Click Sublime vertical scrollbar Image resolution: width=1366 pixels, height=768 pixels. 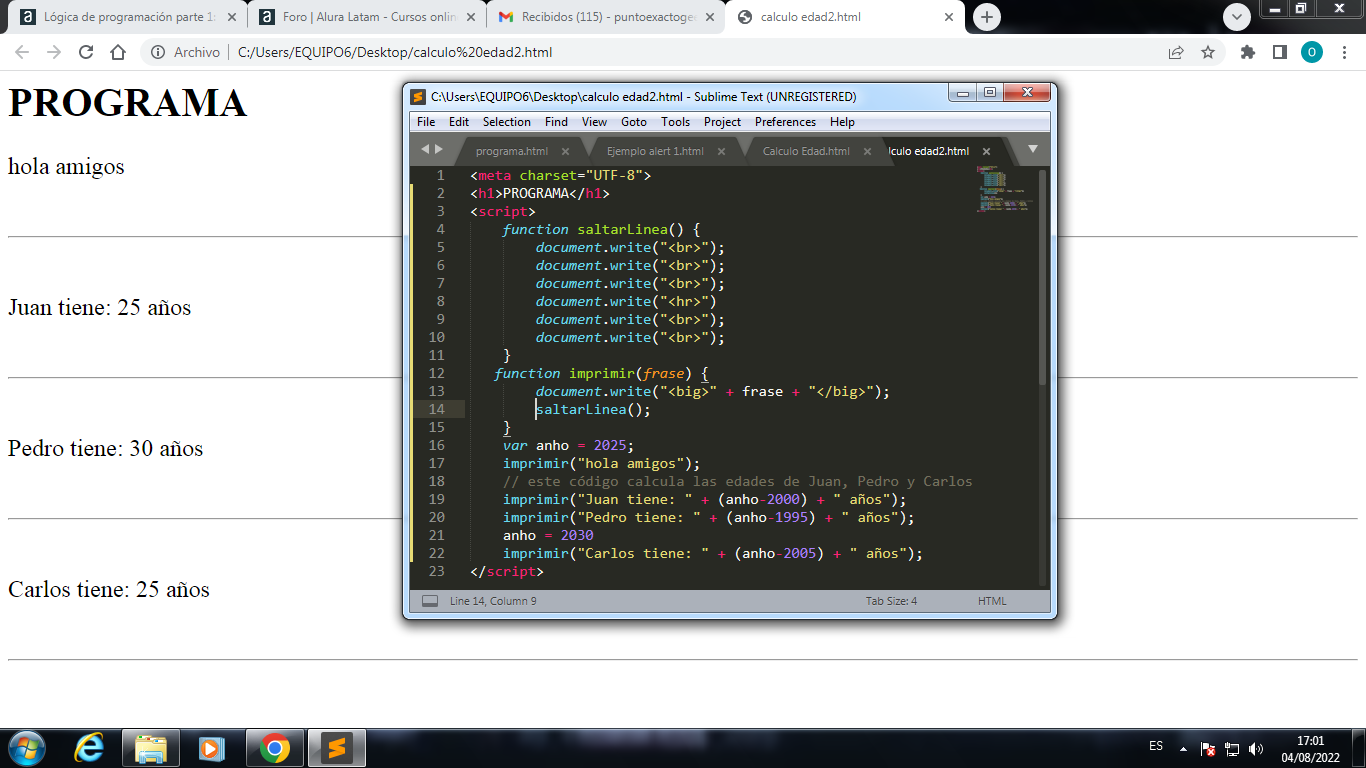pos(1043,278)
